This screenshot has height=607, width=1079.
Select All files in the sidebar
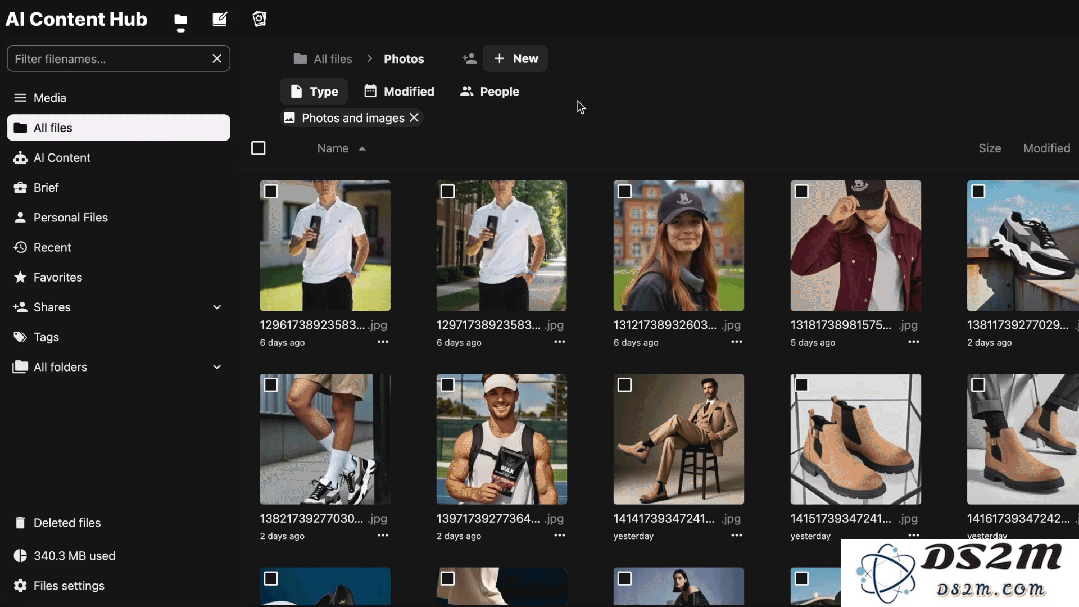click(x=118, y=127)
